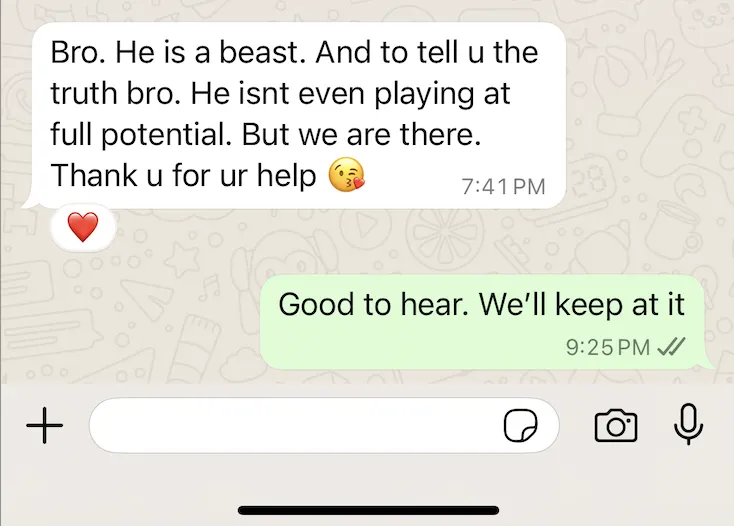This screenshot has width=734, height=526.
Task: Select the red heart reaction
Action: coord(83,227)
